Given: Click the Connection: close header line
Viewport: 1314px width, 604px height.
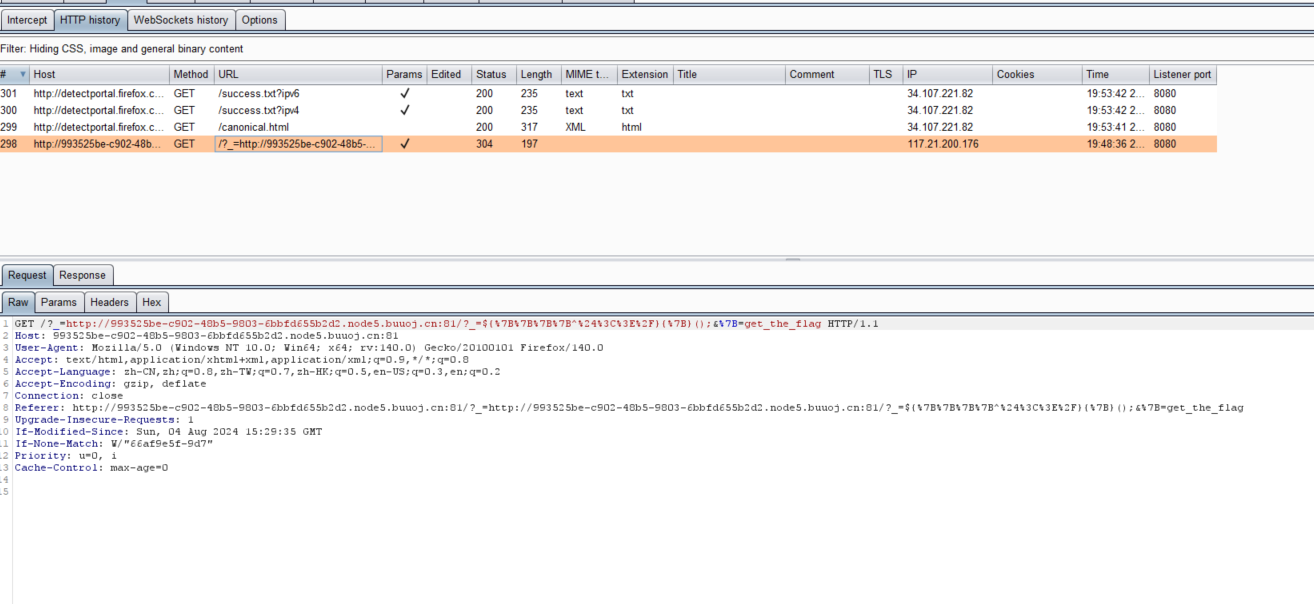Looking at the screenshot, I should click(69, 396).
